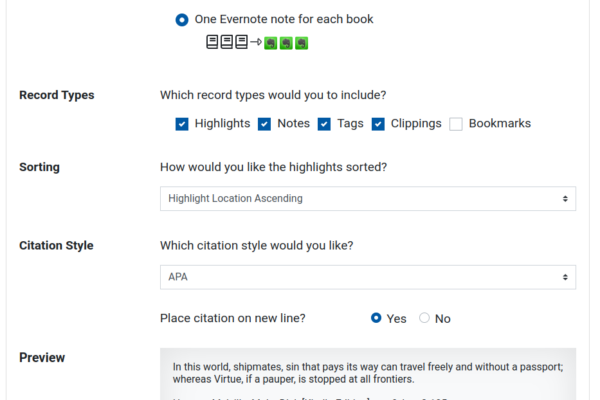The image size is (600, 400).
Task: Click the sorting dropdown's up-down arrow
Action: click(565, 199)
